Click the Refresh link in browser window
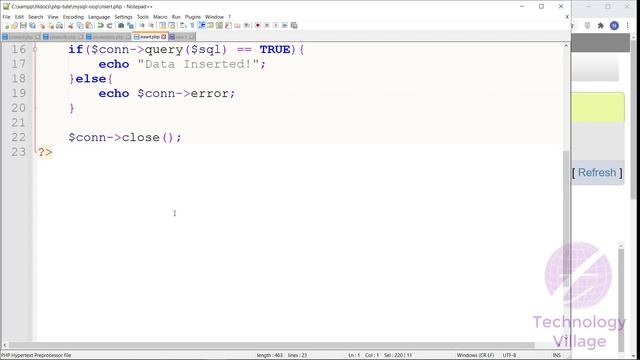Screen dimensions: 640x360 (x=597, y=173)
